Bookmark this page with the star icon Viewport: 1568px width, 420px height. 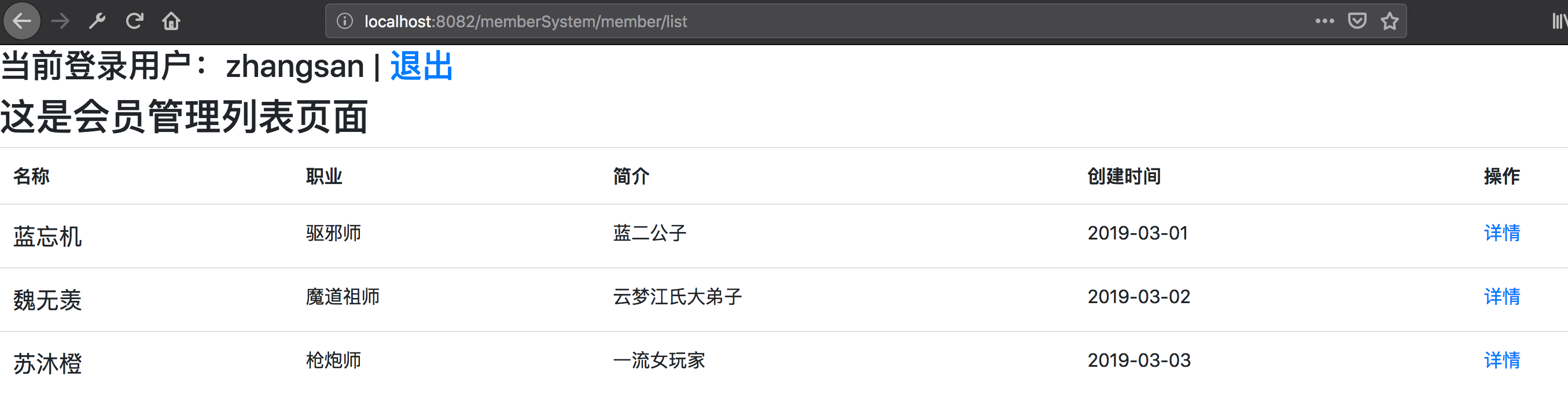pos(1390,21)
